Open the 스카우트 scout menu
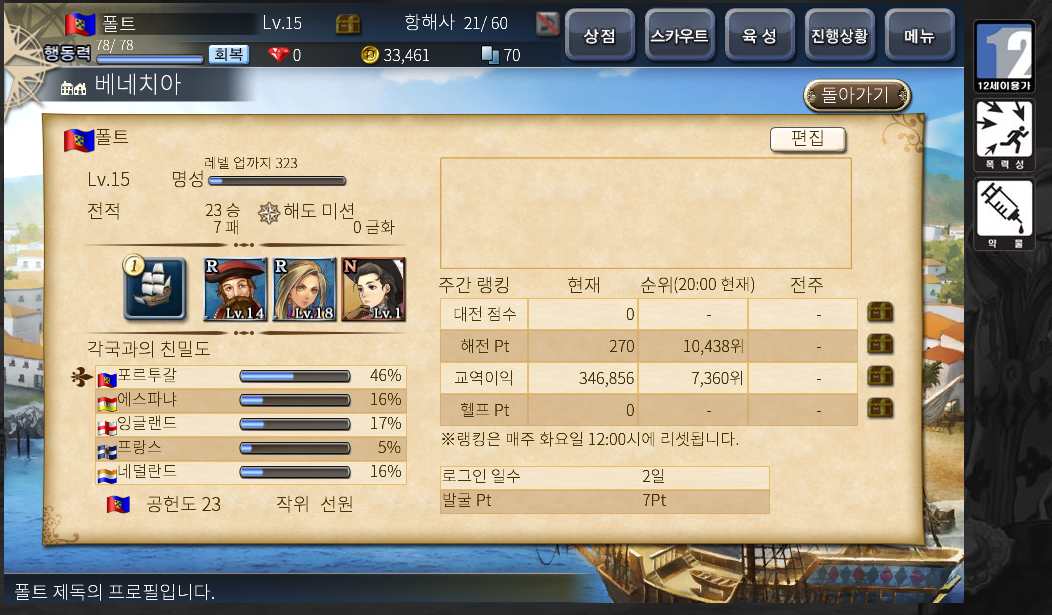Screen dimensions: 1052x615 click(x=679, y=36)
